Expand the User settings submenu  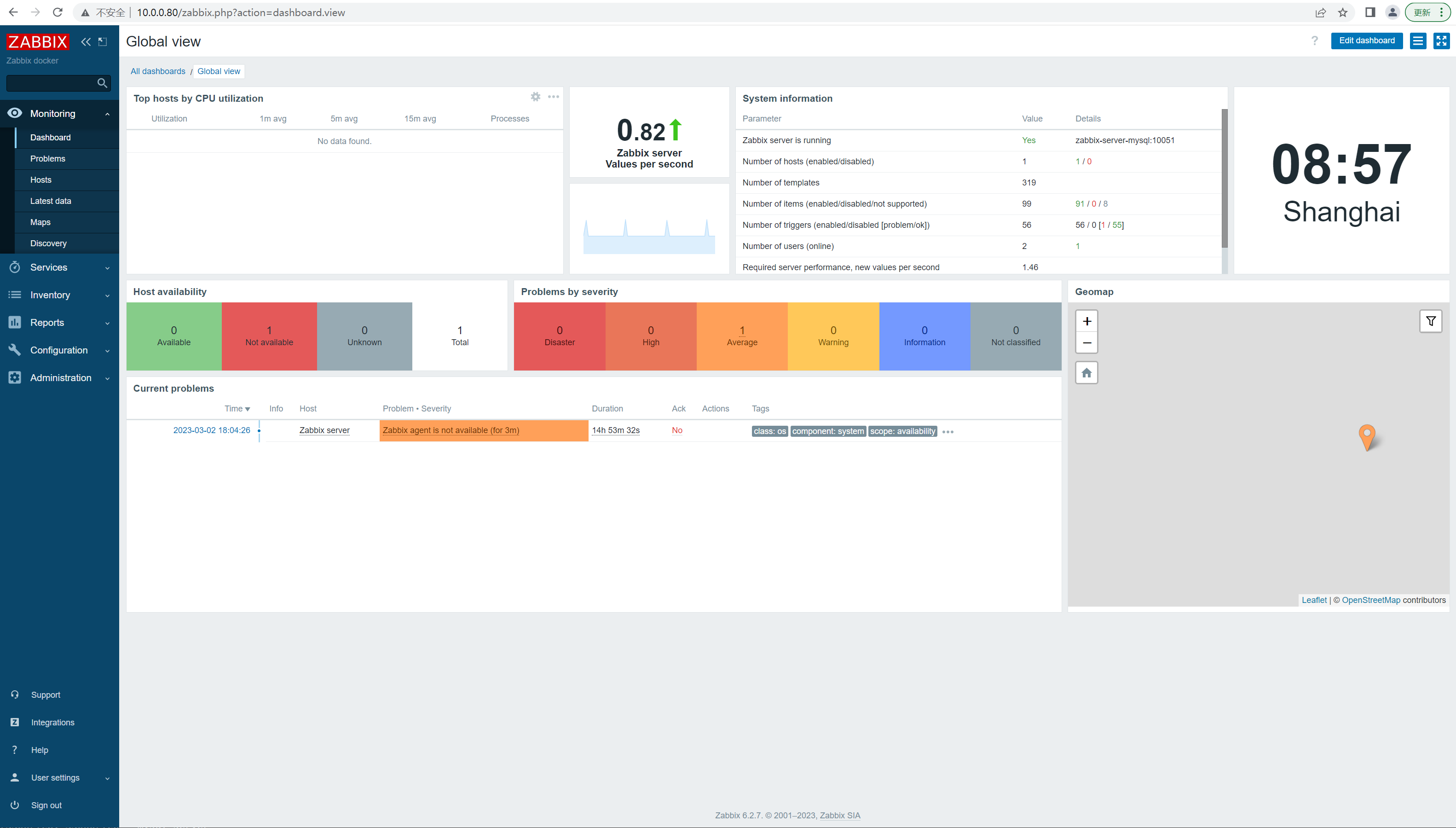108,778
